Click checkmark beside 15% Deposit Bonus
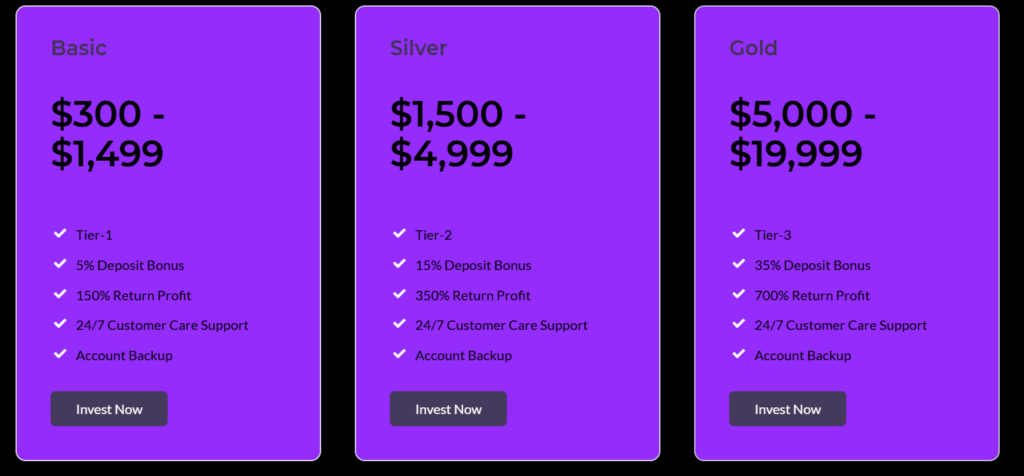This screenshot has width=1024, height=476. [399, 265]
